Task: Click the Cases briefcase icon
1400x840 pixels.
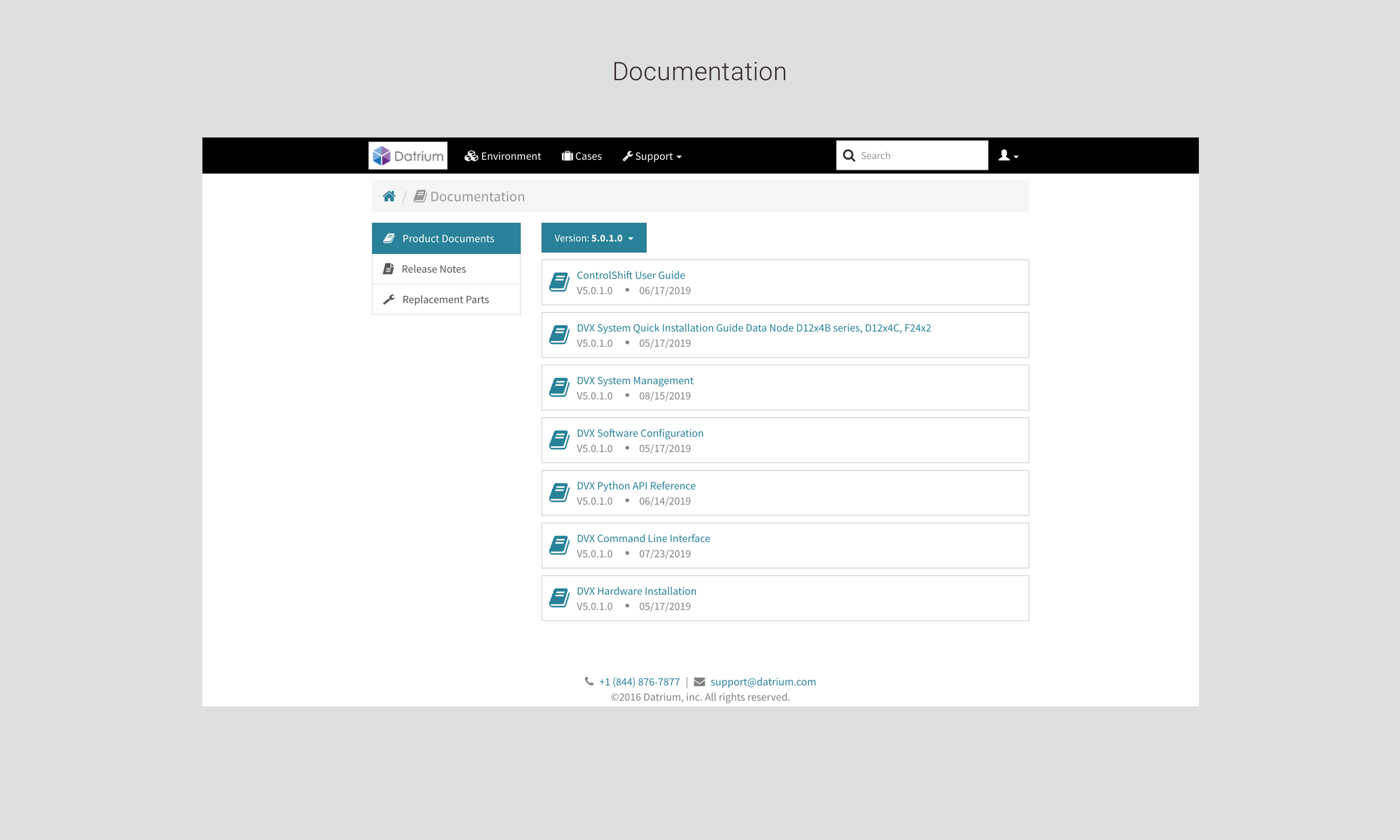Action: (x=567, y=156)
